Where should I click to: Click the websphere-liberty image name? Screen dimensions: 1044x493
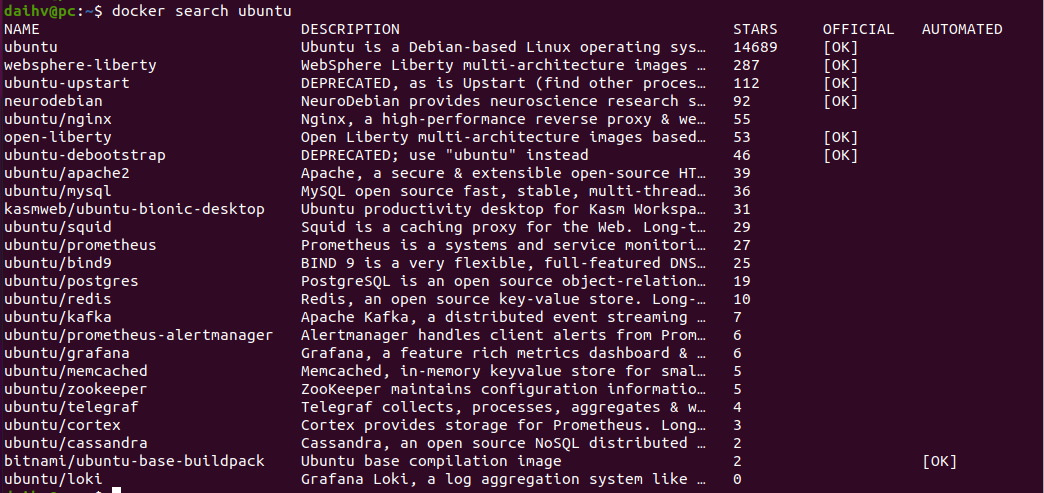[80, 65]
